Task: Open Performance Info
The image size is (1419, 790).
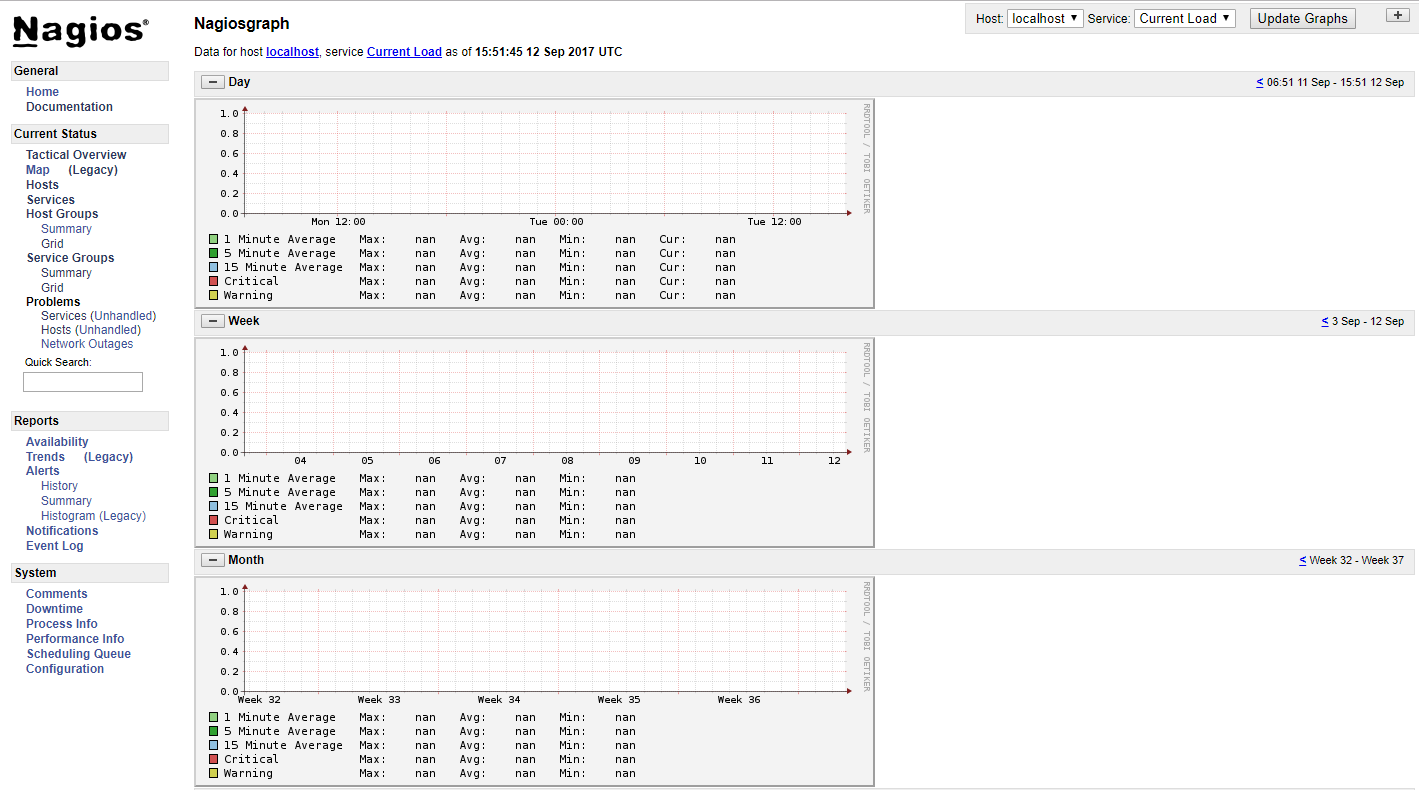Action: click(75, 639)
